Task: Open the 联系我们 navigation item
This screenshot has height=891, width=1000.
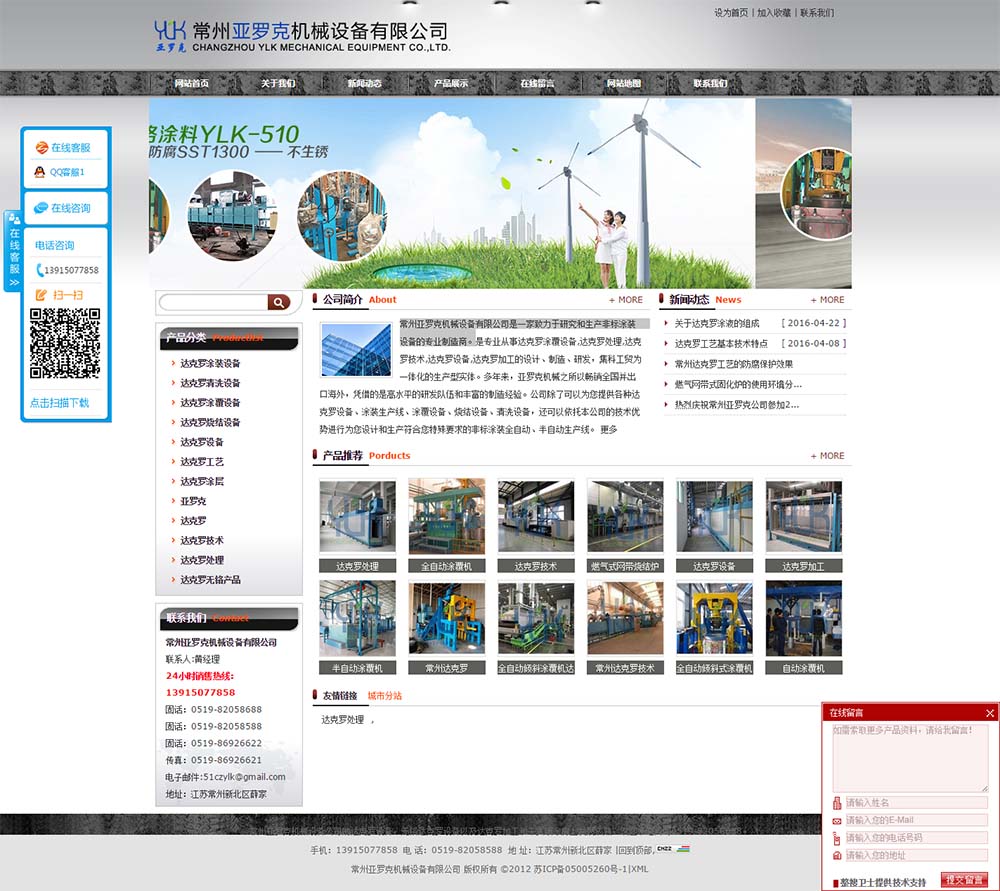Action: pos(710,84)
